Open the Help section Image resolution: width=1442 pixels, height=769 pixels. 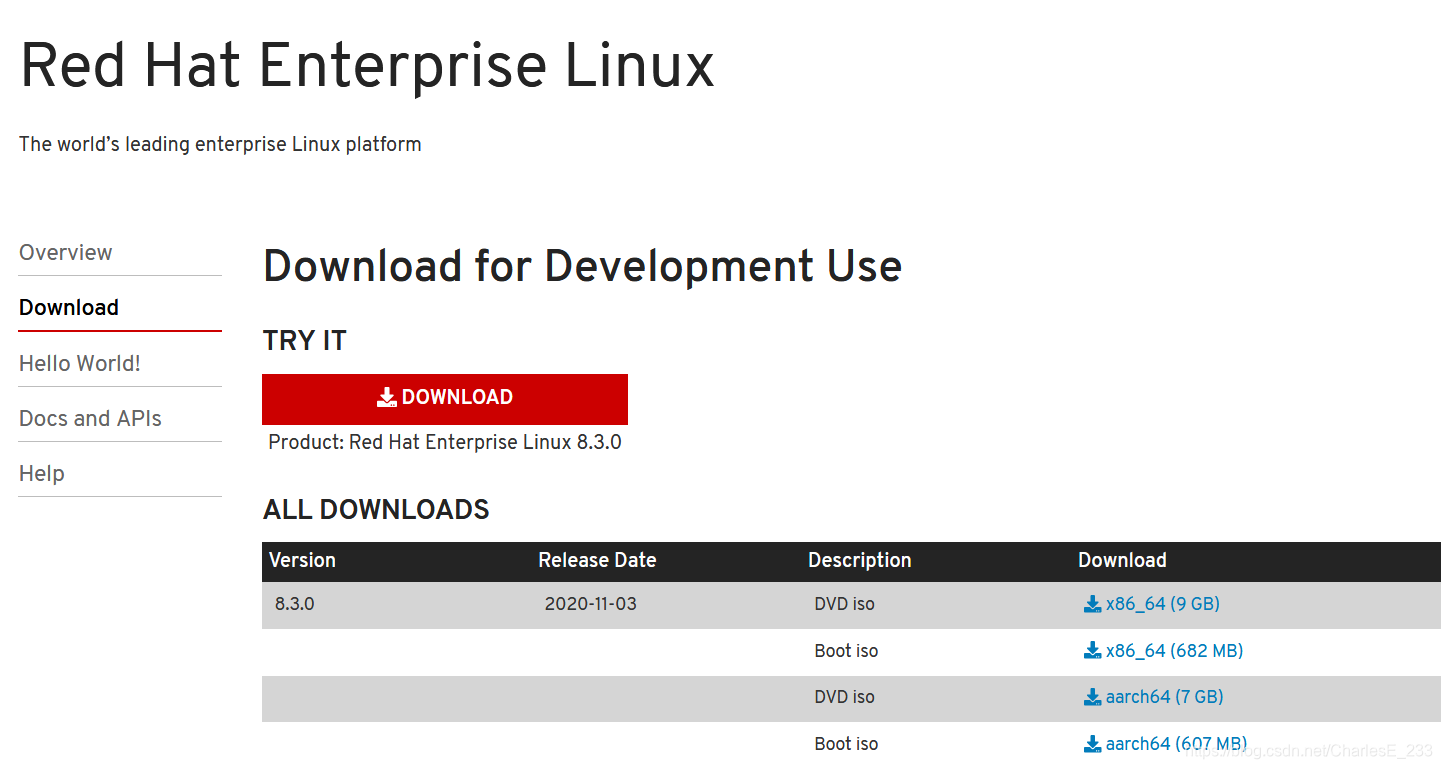pyautogui.click(x=41, y=473)
